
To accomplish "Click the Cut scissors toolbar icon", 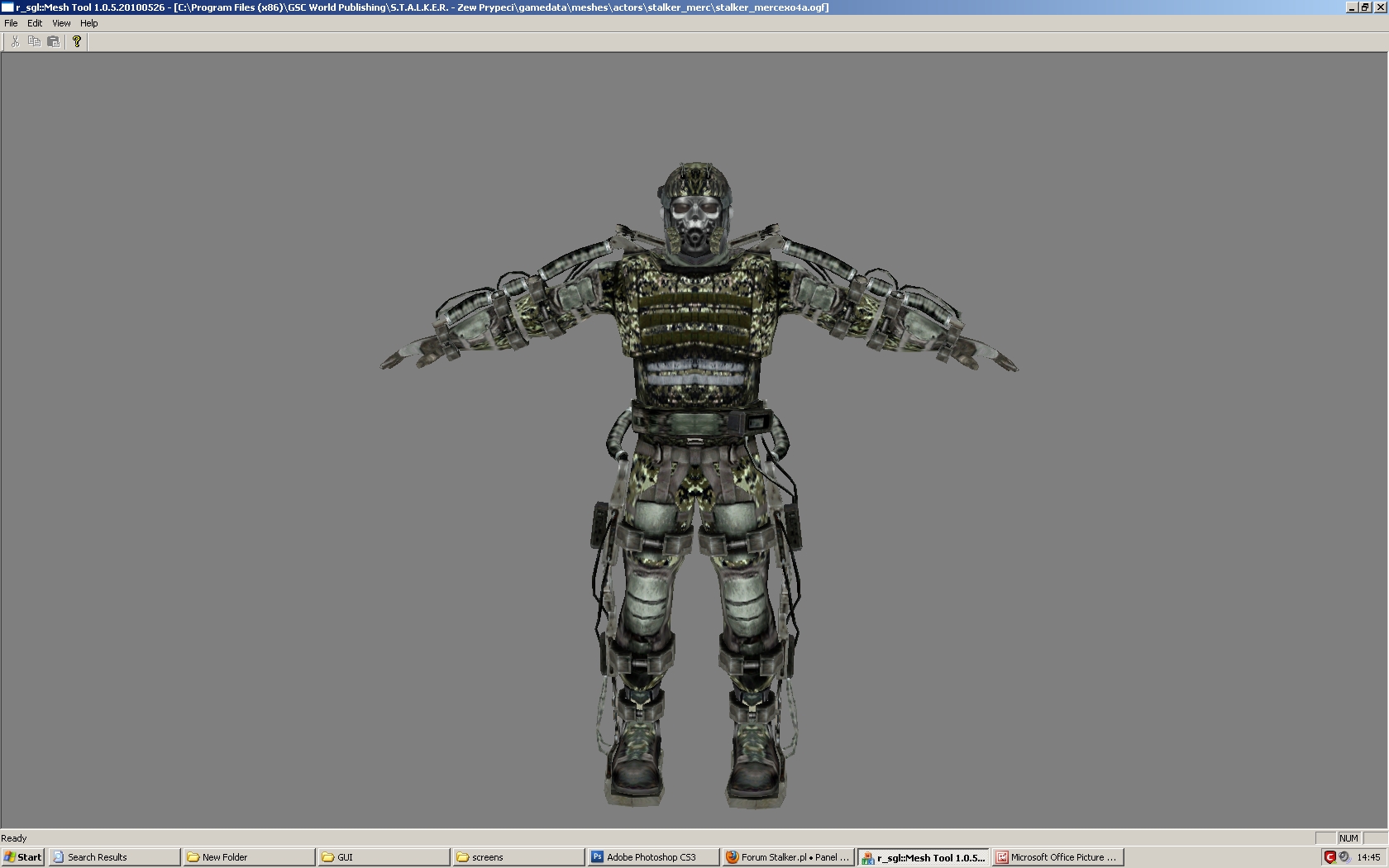I will pos(15,41).
